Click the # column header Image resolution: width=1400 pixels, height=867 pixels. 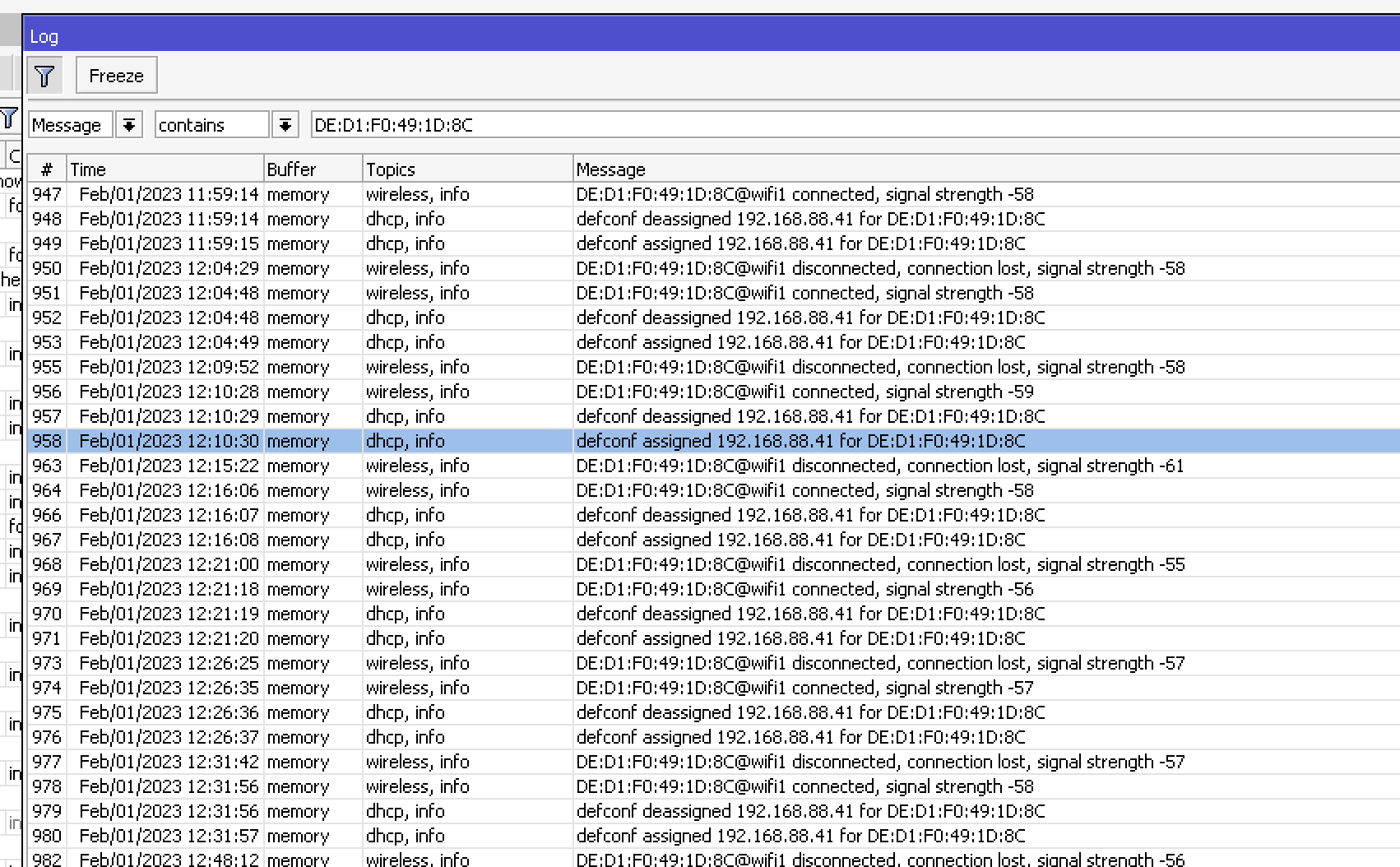pos(47,169)
